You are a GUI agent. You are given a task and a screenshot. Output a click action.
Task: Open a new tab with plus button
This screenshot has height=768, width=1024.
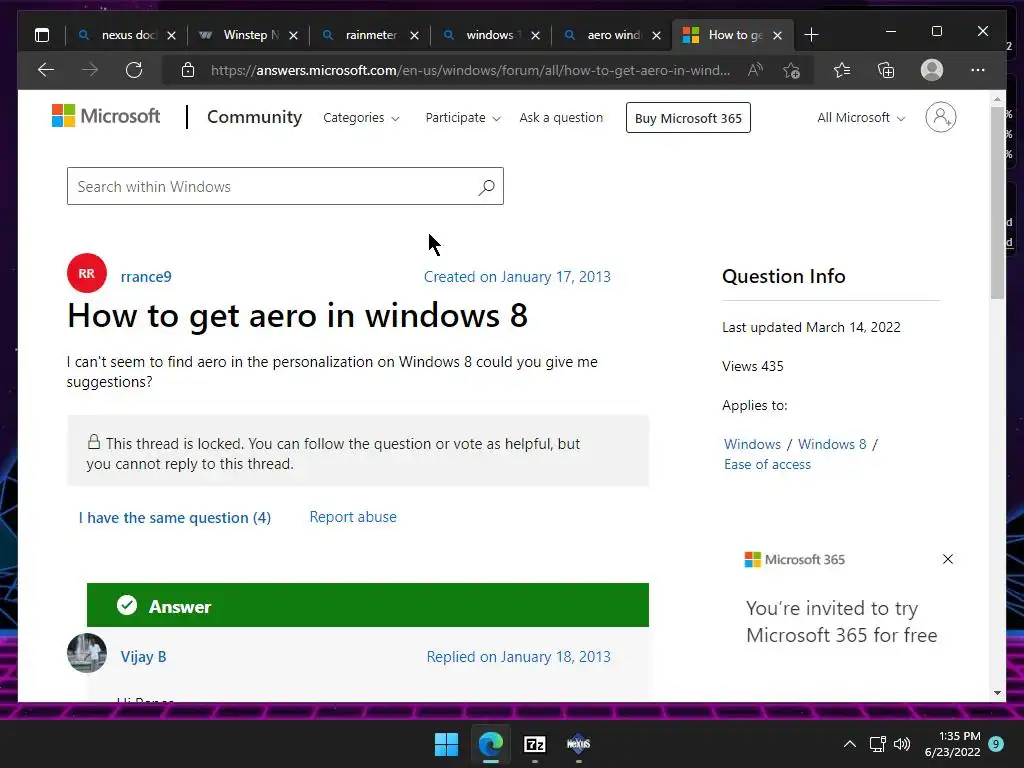coord(811,35)
